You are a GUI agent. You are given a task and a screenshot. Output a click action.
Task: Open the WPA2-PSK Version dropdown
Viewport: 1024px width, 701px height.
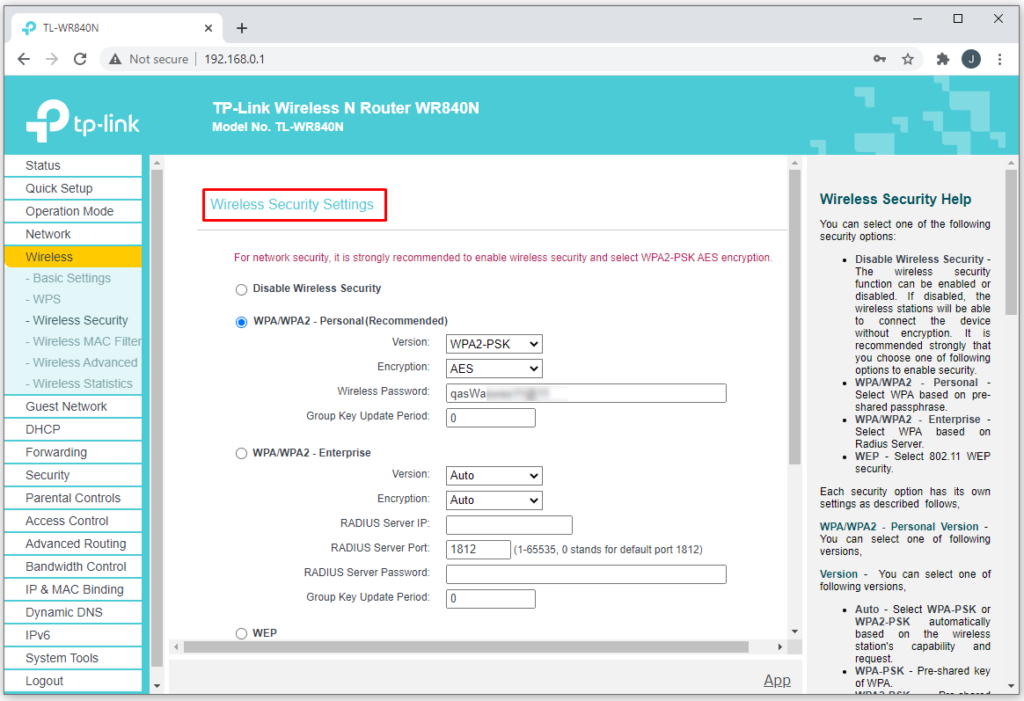point(493,343)
